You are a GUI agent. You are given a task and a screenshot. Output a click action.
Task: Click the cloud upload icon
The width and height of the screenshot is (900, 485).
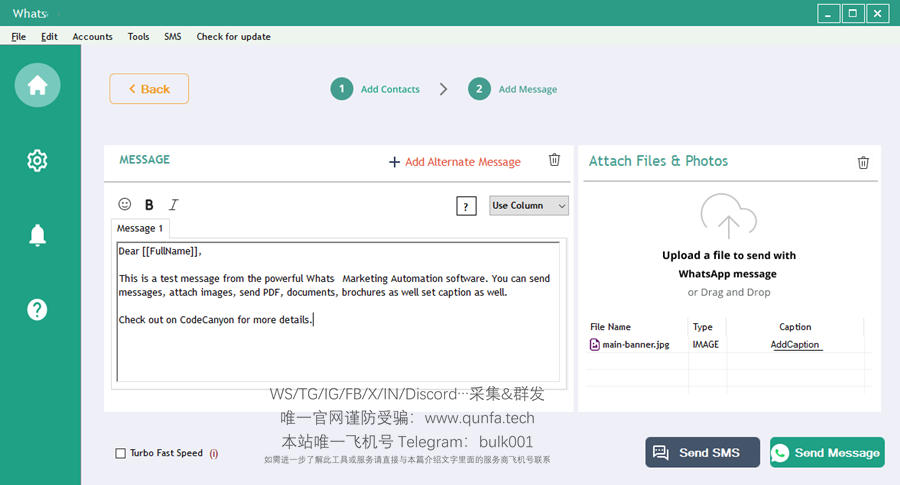[728, 216]
